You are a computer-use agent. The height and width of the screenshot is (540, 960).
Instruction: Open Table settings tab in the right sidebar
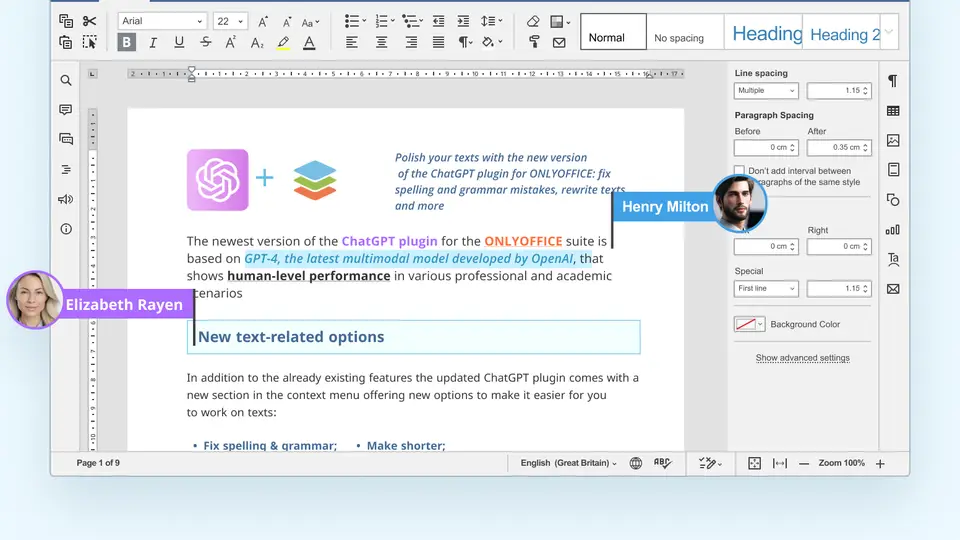[x=893, y=111]
